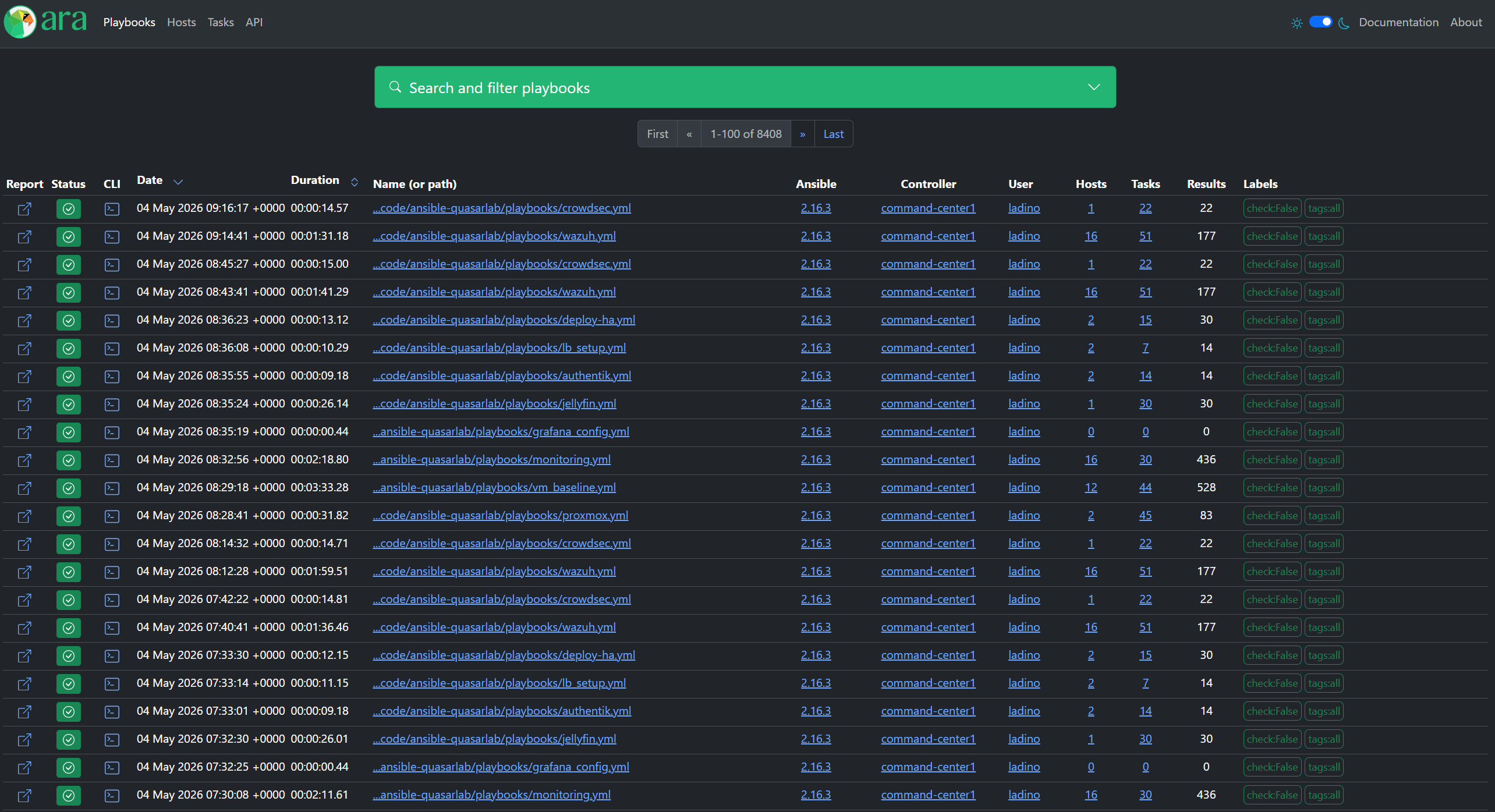The image size is (1495, 812).
Task: Sort by Duration using its arrows
Action: click(x=355, y=182)
